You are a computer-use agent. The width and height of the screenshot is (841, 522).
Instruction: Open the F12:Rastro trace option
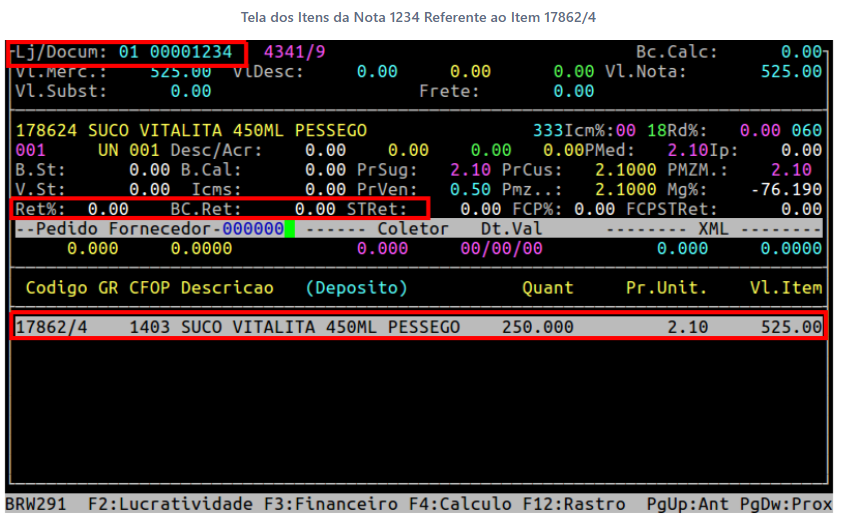(576, 504)
